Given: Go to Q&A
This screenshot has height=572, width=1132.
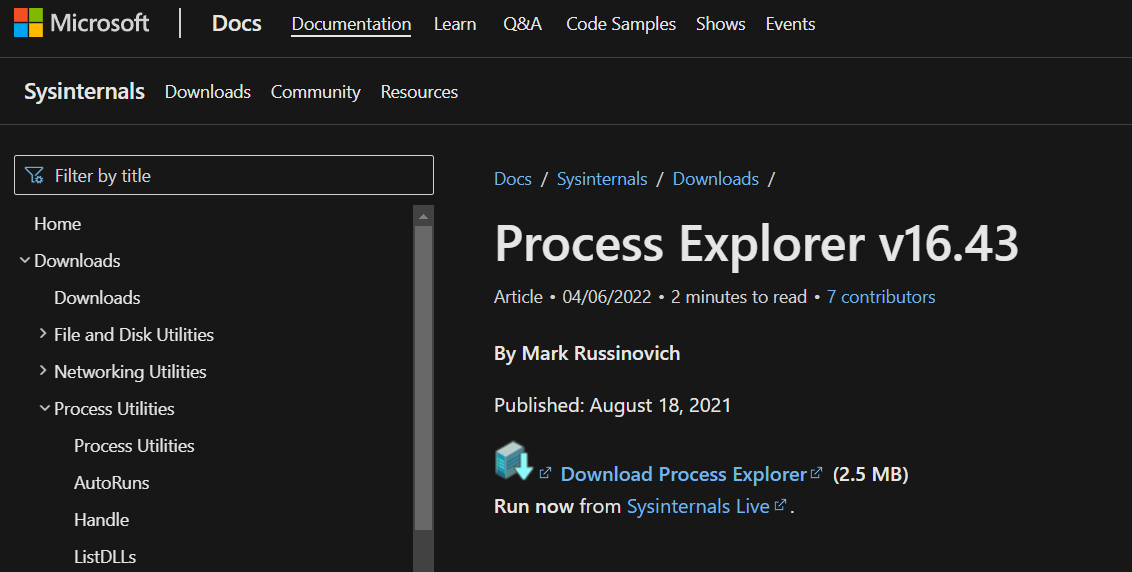Looking at the screenshot, I should point(522,24).
